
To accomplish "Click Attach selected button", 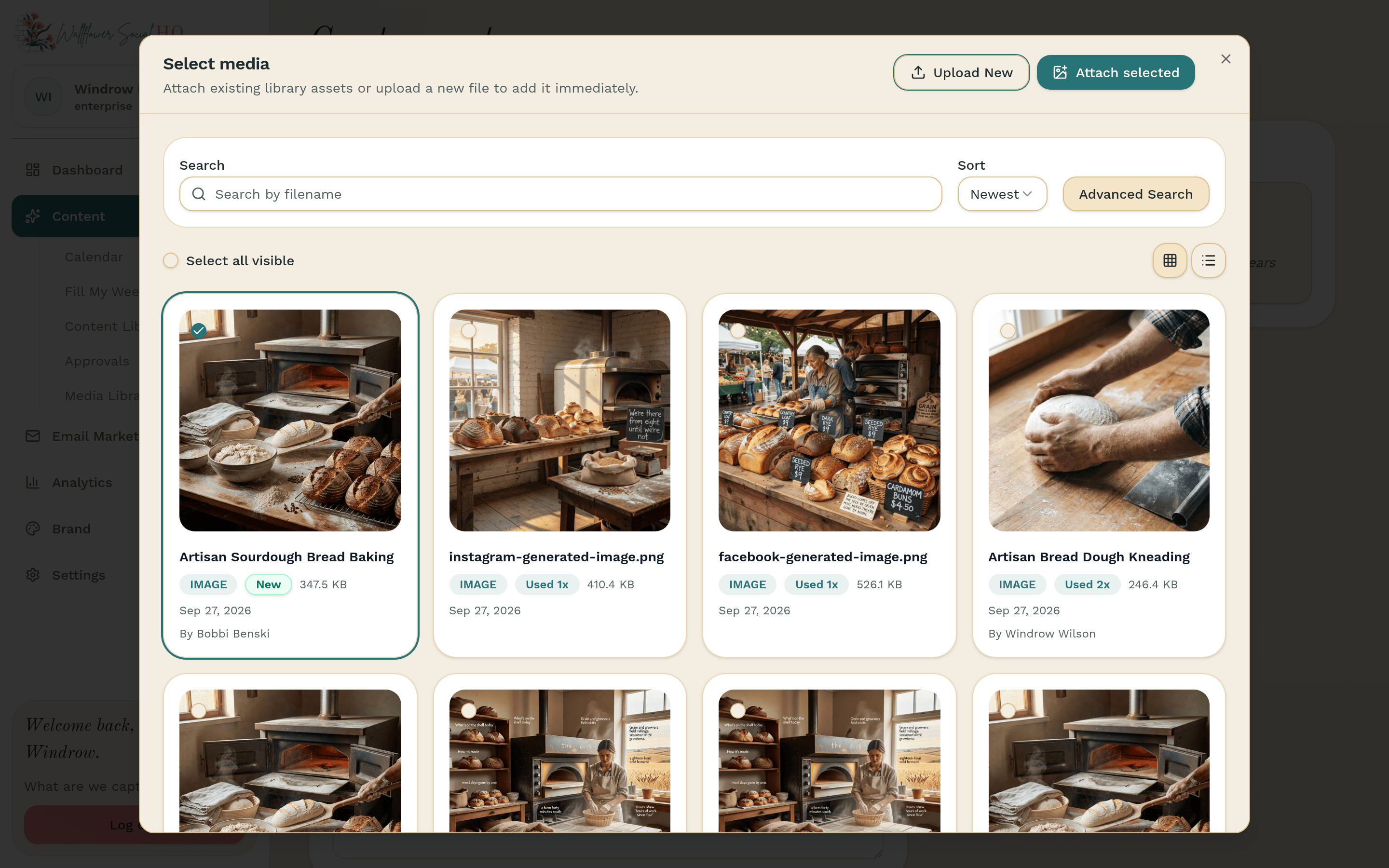I will point(1116,72).
